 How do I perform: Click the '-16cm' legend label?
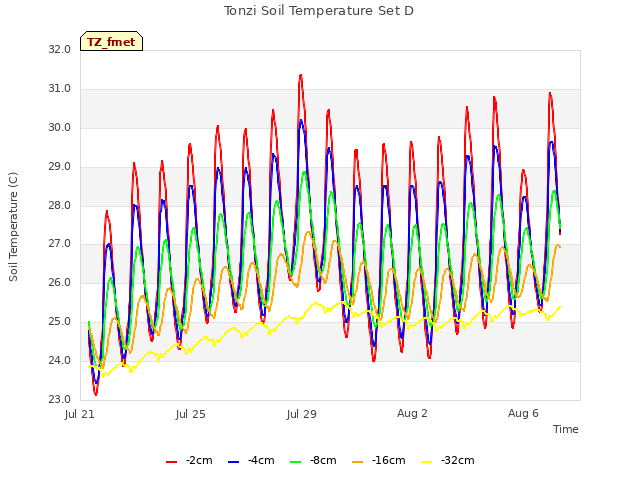[389, 461]
